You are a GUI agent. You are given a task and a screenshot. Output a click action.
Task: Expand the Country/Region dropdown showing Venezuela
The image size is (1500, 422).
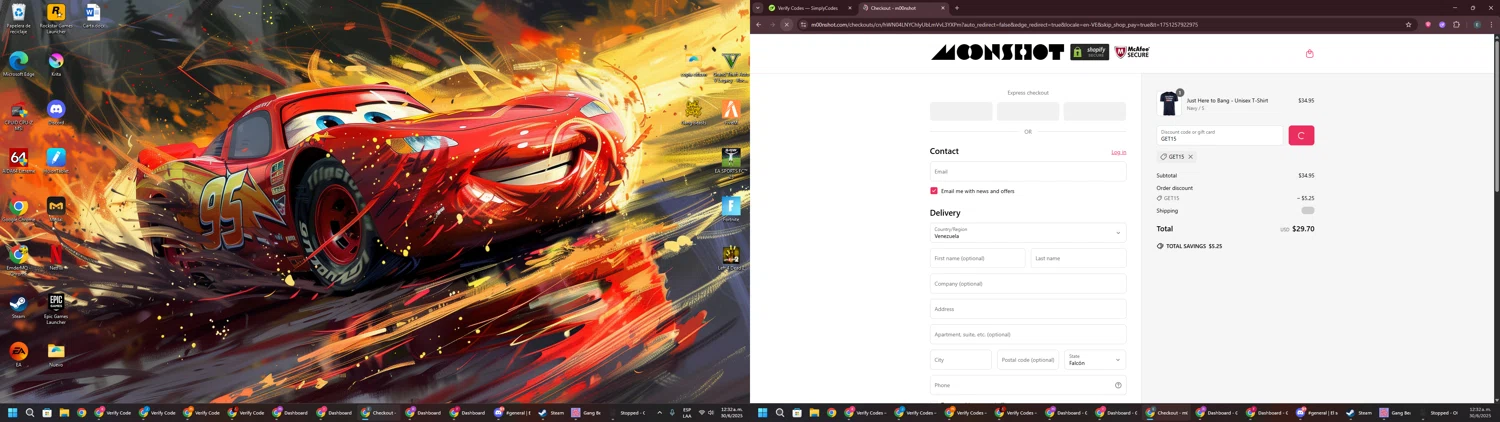pos(1028,233)
